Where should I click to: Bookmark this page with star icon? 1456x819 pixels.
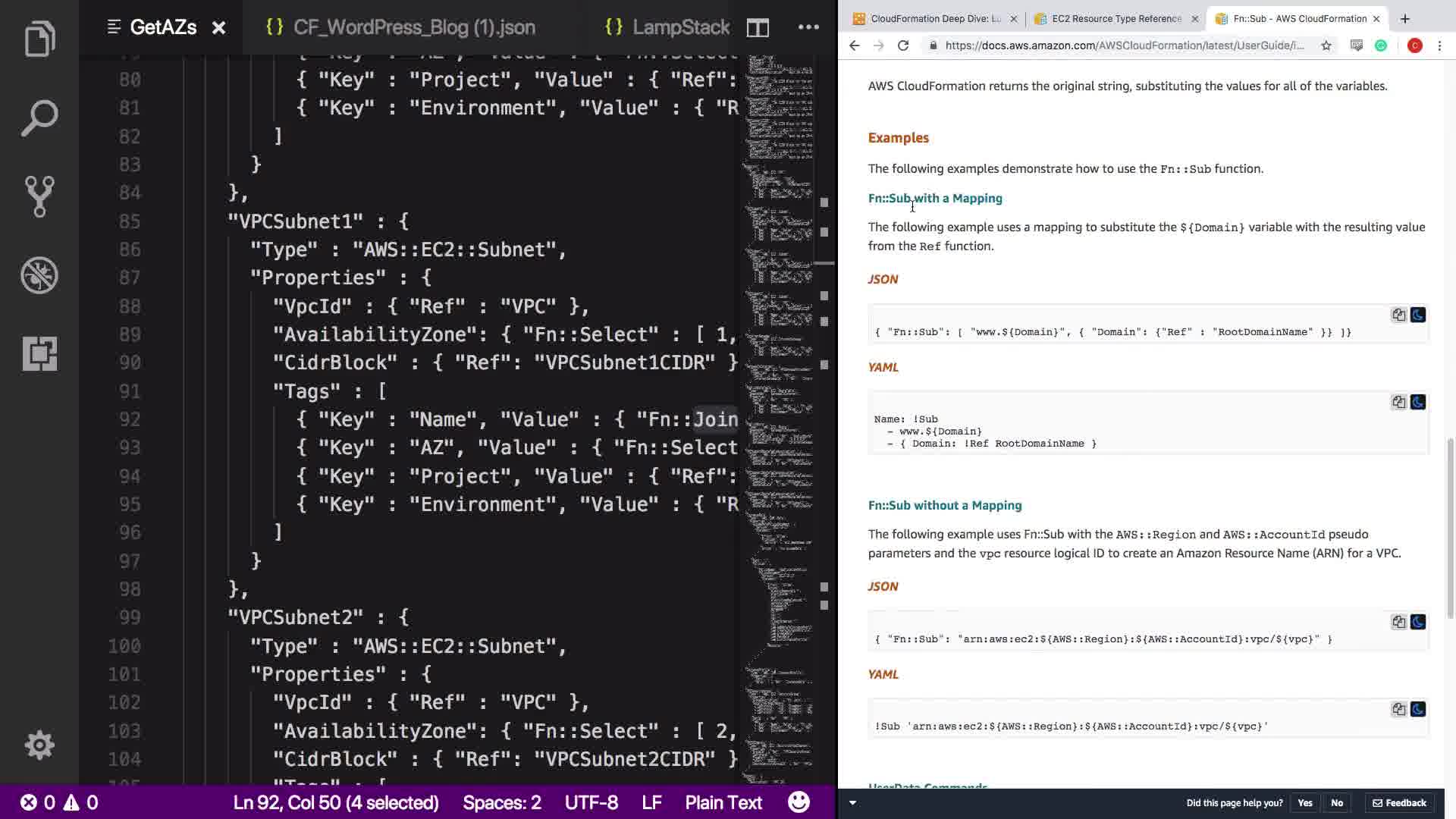[x=1326, y=45]
